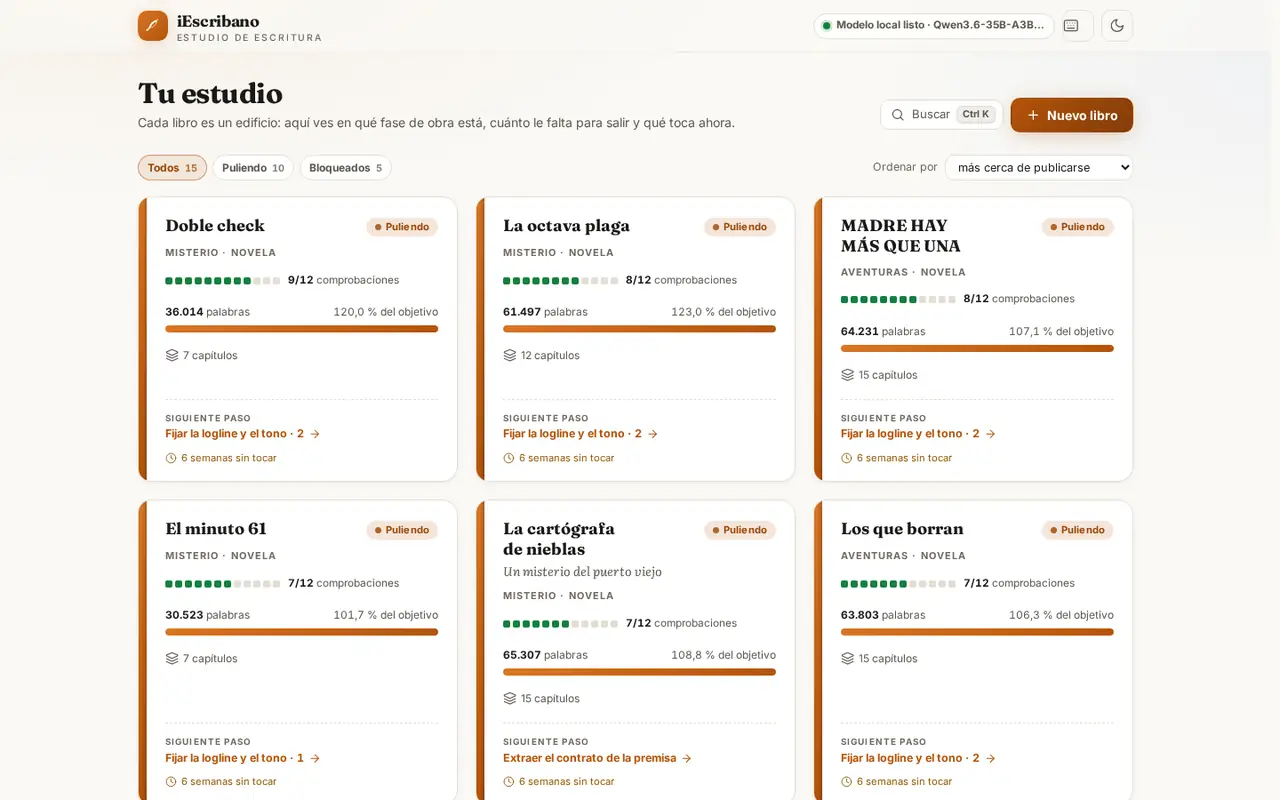
Task: Click the clock icon on El minuto 61
Action: click(x=171, y=782)
